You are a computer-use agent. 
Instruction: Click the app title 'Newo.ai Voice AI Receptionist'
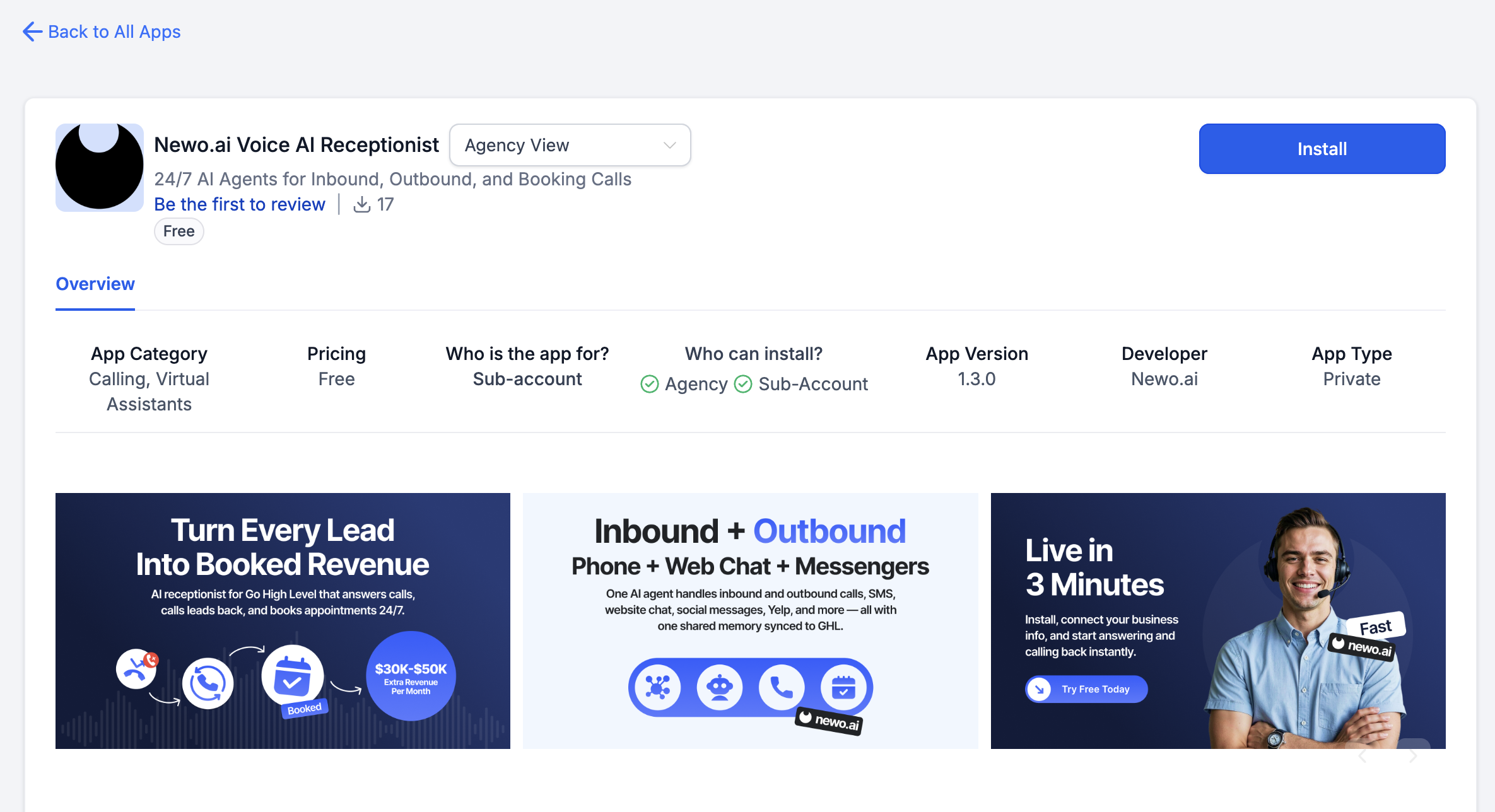tap(296, 145)
